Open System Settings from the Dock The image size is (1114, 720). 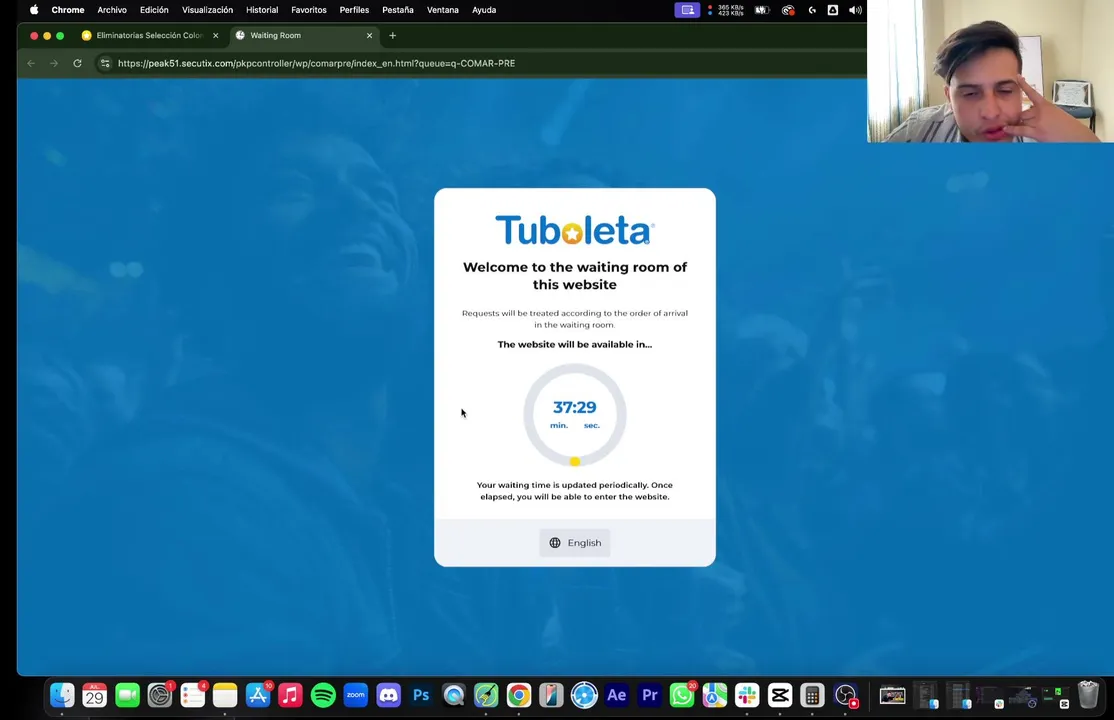pos(160,695)
